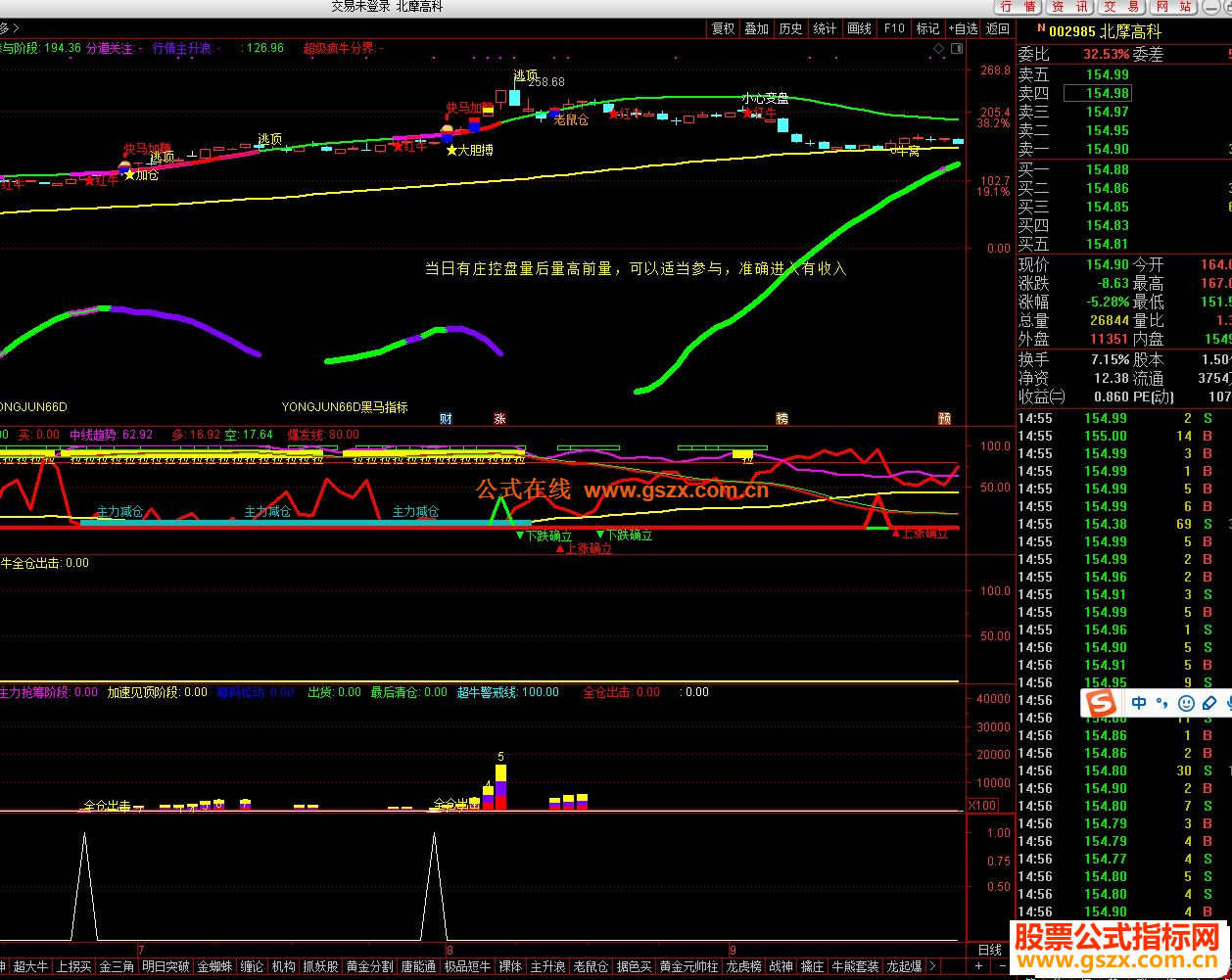
Task: Select the 机构 indicator tab
Action: point(284,966)
